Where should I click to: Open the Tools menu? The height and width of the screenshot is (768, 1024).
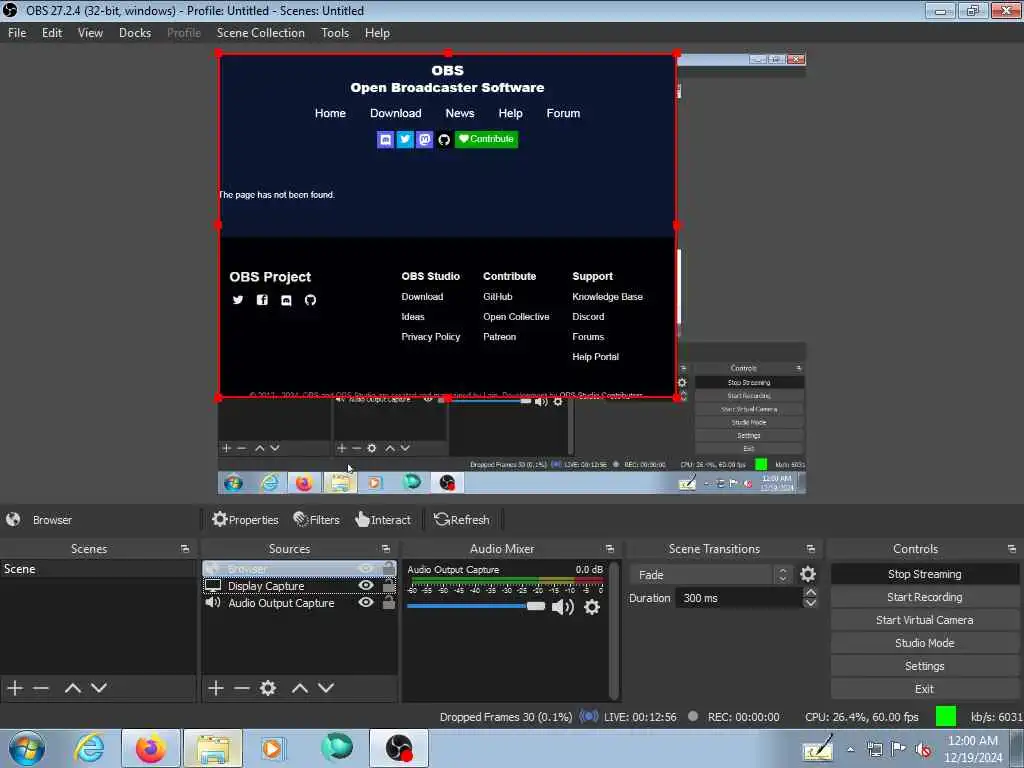click(x=335, y=33)
